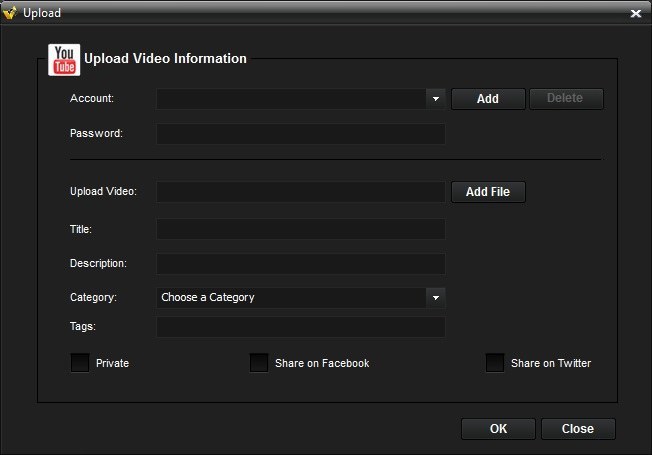Add a new YouTube account
Image resolution: width=652 pixels, height=455 pixels.
488,99
